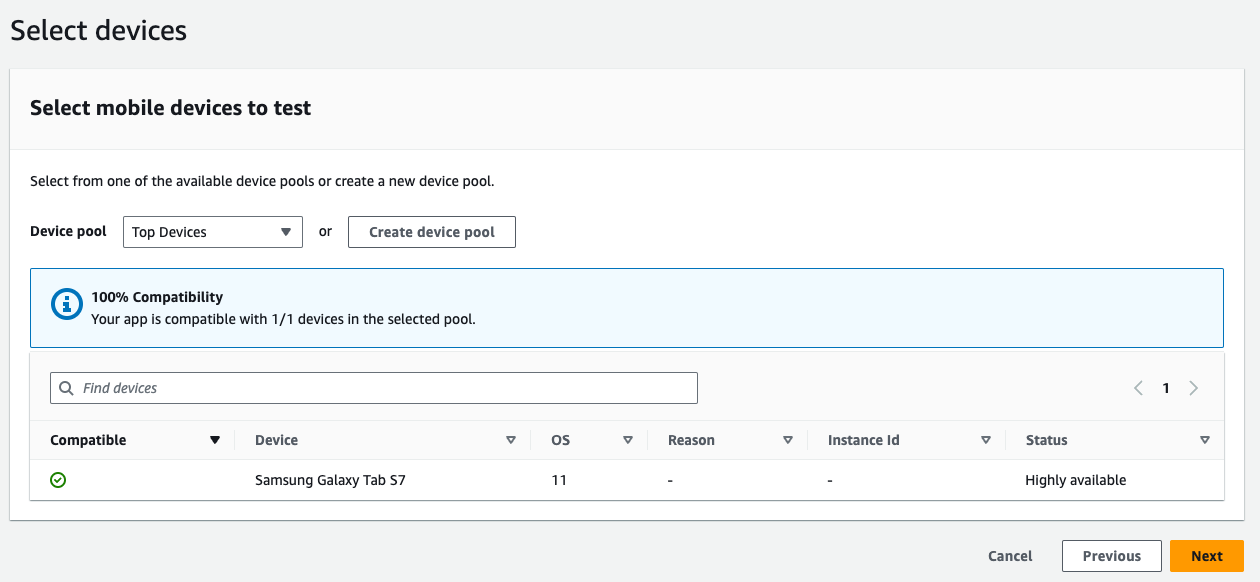1260x582 pixels.
Task: Click the Compatible column sort triangle
Action: [214, 440]
